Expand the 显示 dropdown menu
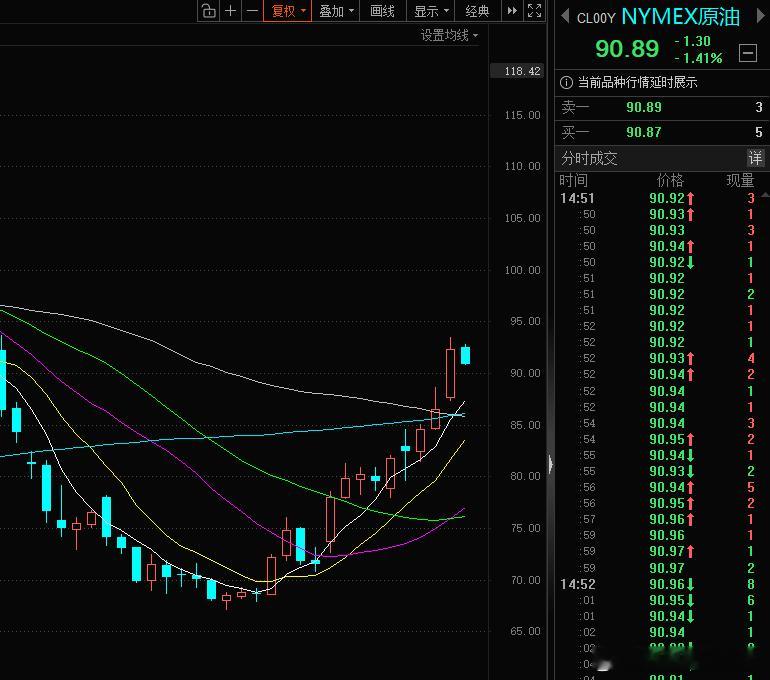Image resolution: width=770 pixels, height=680 pixels. point(431,11)
